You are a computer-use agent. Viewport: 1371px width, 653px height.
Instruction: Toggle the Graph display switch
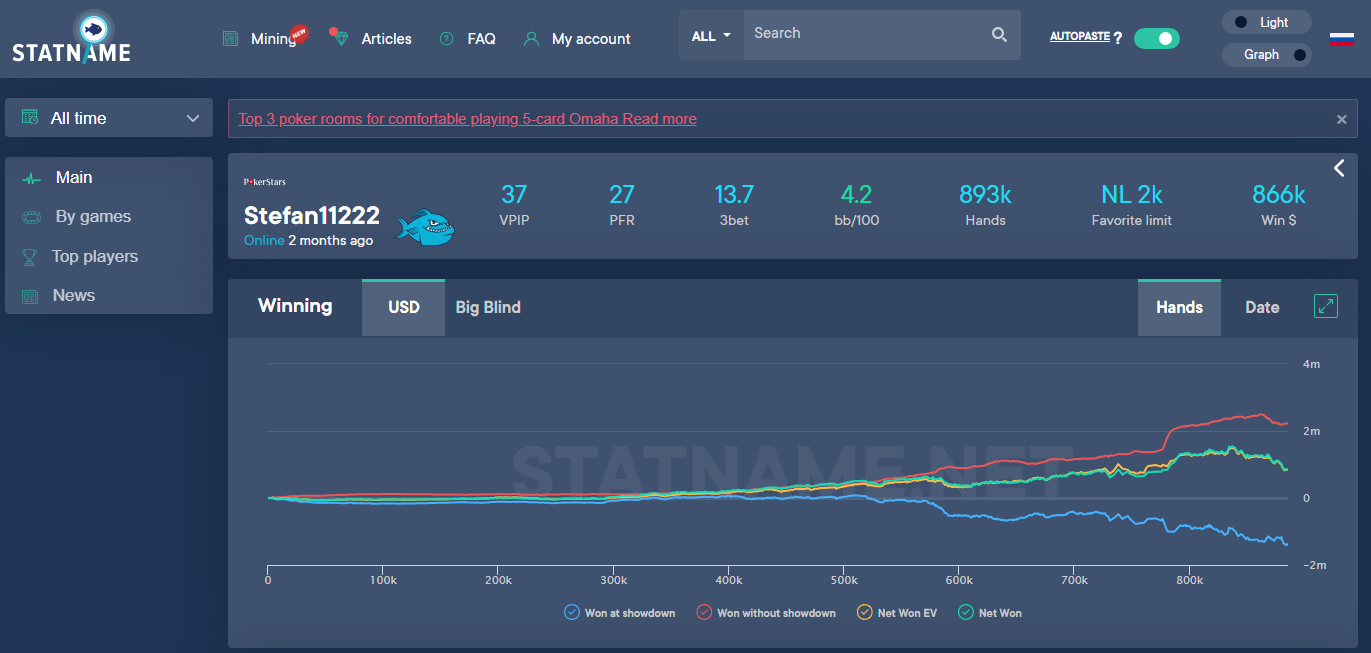tap(1266, 55)
